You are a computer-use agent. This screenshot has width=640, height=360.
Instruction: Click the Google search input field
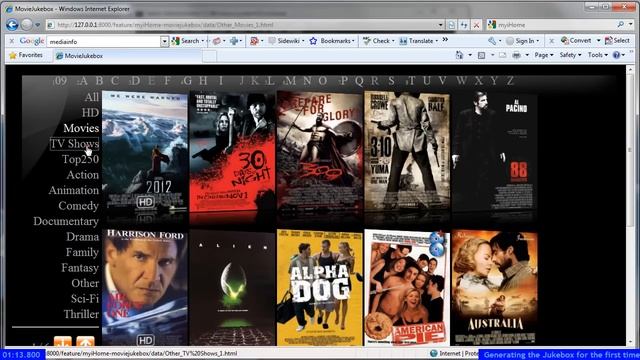(x=103, y=41)
